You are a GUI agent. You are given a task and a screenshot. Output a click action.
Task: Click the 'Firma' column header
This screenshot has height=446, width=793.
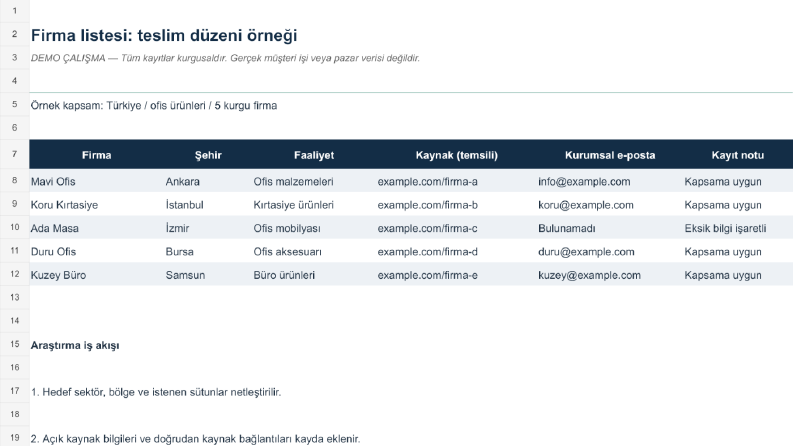point(97,155)
